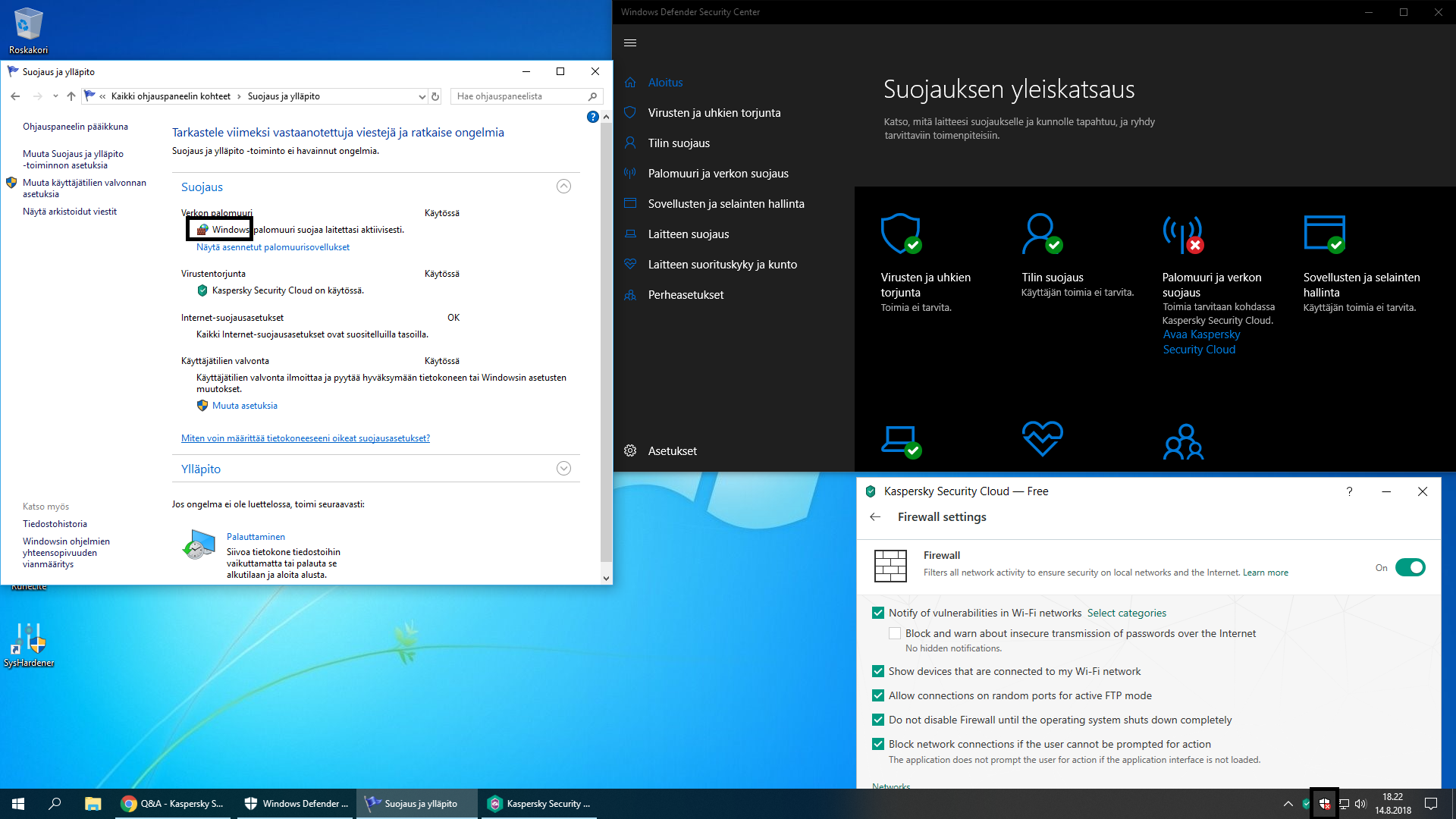Expand the Ylläpito section chevron

(563, 469)
